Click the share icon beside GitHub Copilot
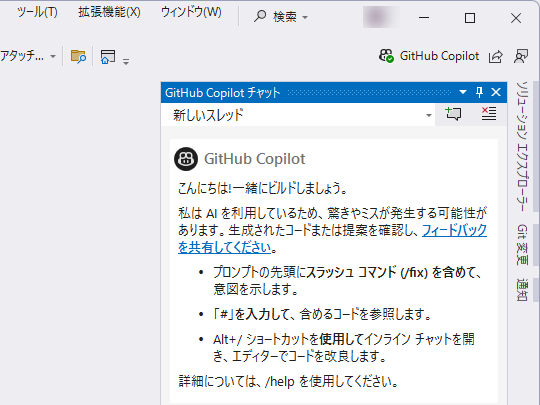The width and height of the screenshot is (540, 405). 496,56
